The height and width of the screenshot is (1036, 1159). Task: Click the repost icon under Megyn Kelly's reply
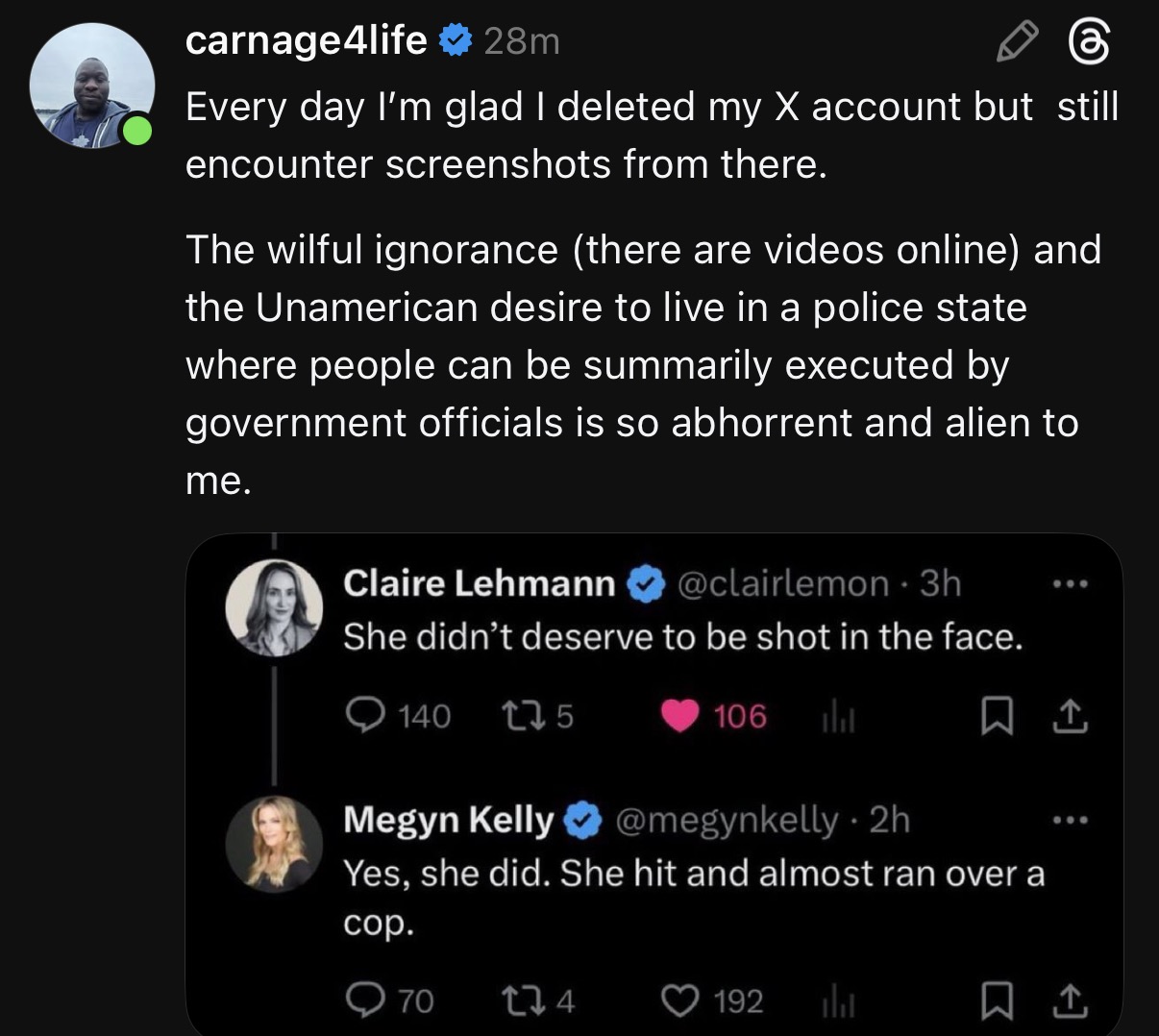523,1000
